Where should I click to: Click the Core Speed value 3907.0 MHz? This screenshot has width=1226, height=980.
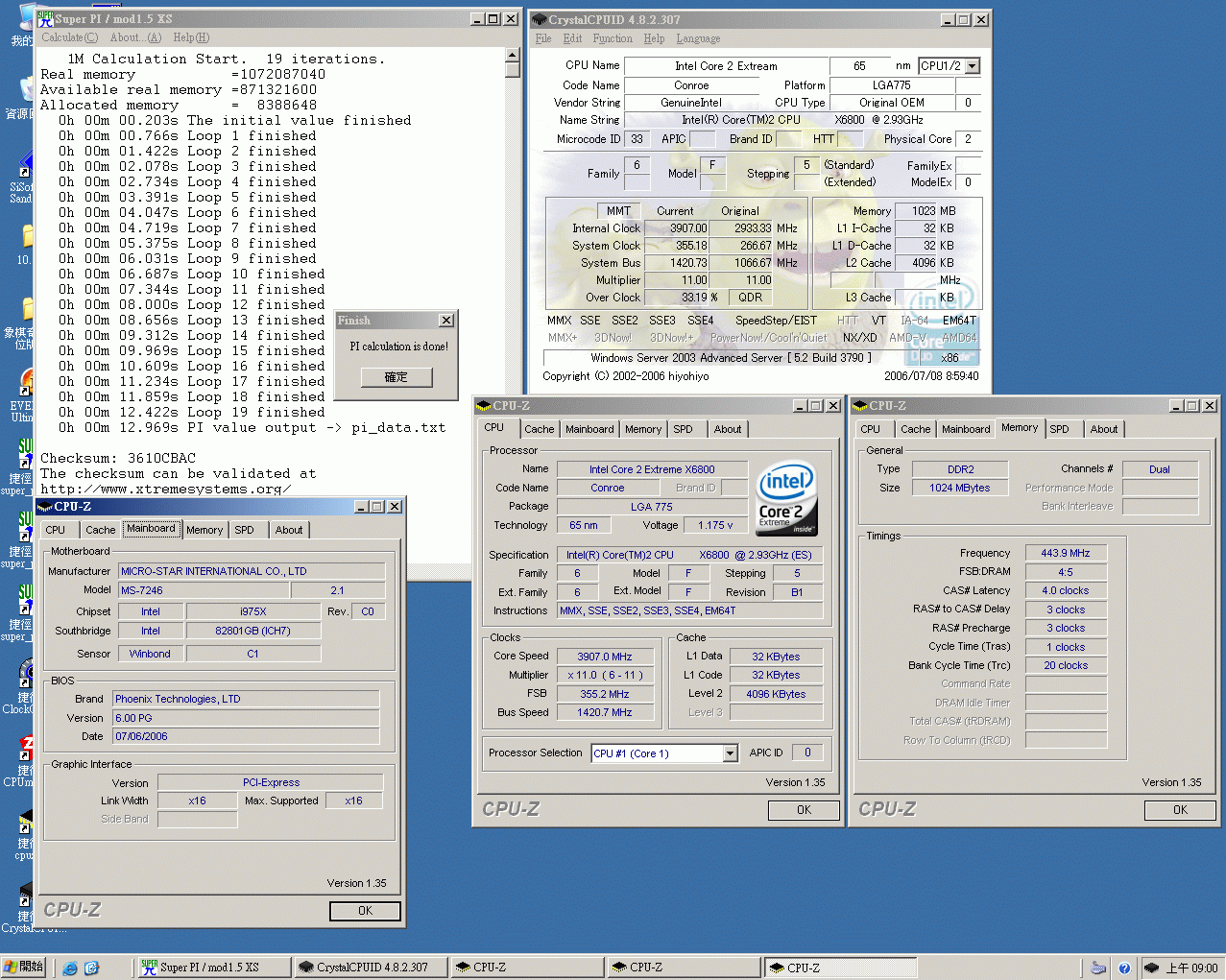click(605, 657)
